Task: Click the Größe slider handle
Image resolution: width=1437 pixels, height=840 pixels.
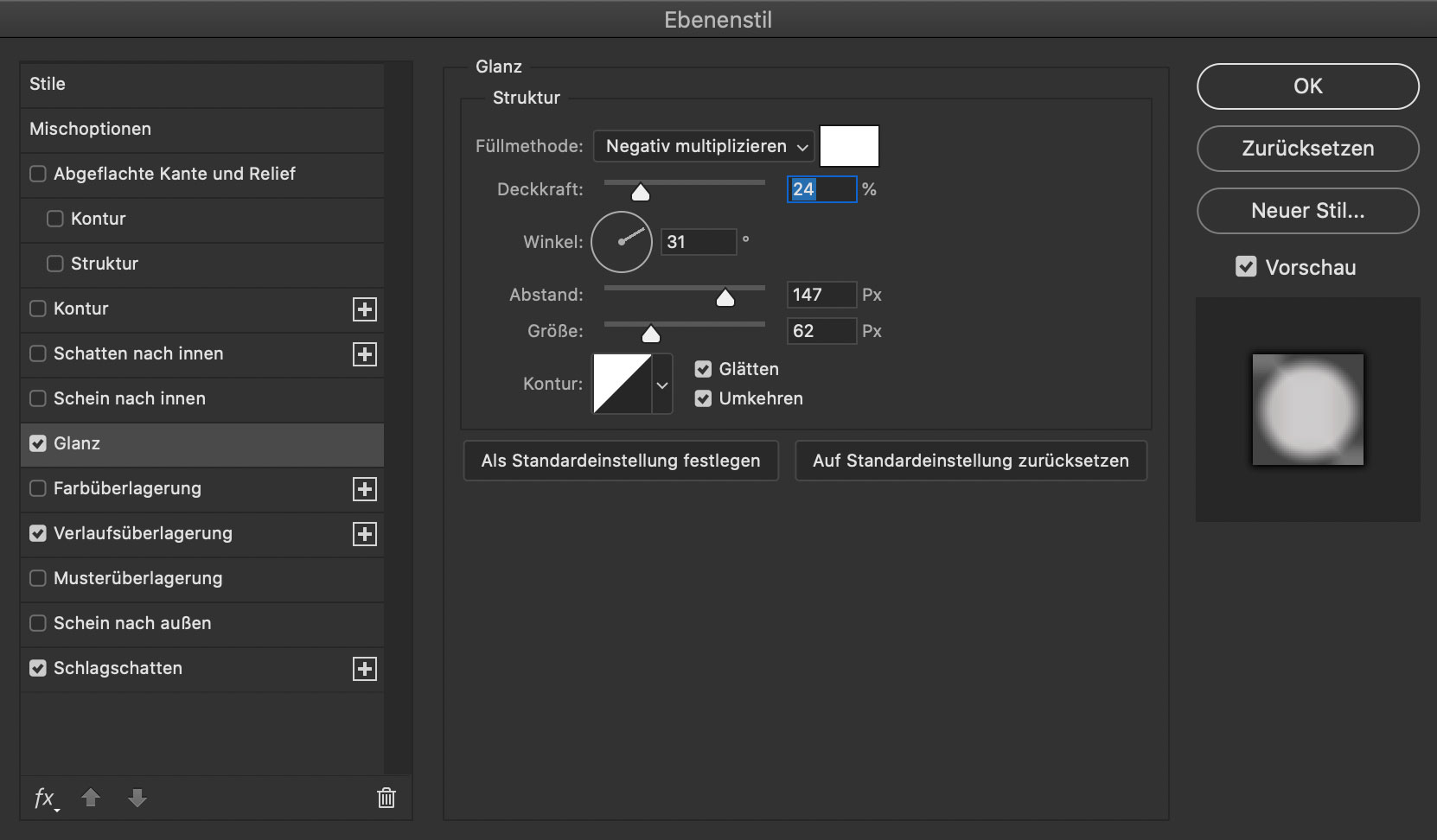Action: (x=651, y=334)
